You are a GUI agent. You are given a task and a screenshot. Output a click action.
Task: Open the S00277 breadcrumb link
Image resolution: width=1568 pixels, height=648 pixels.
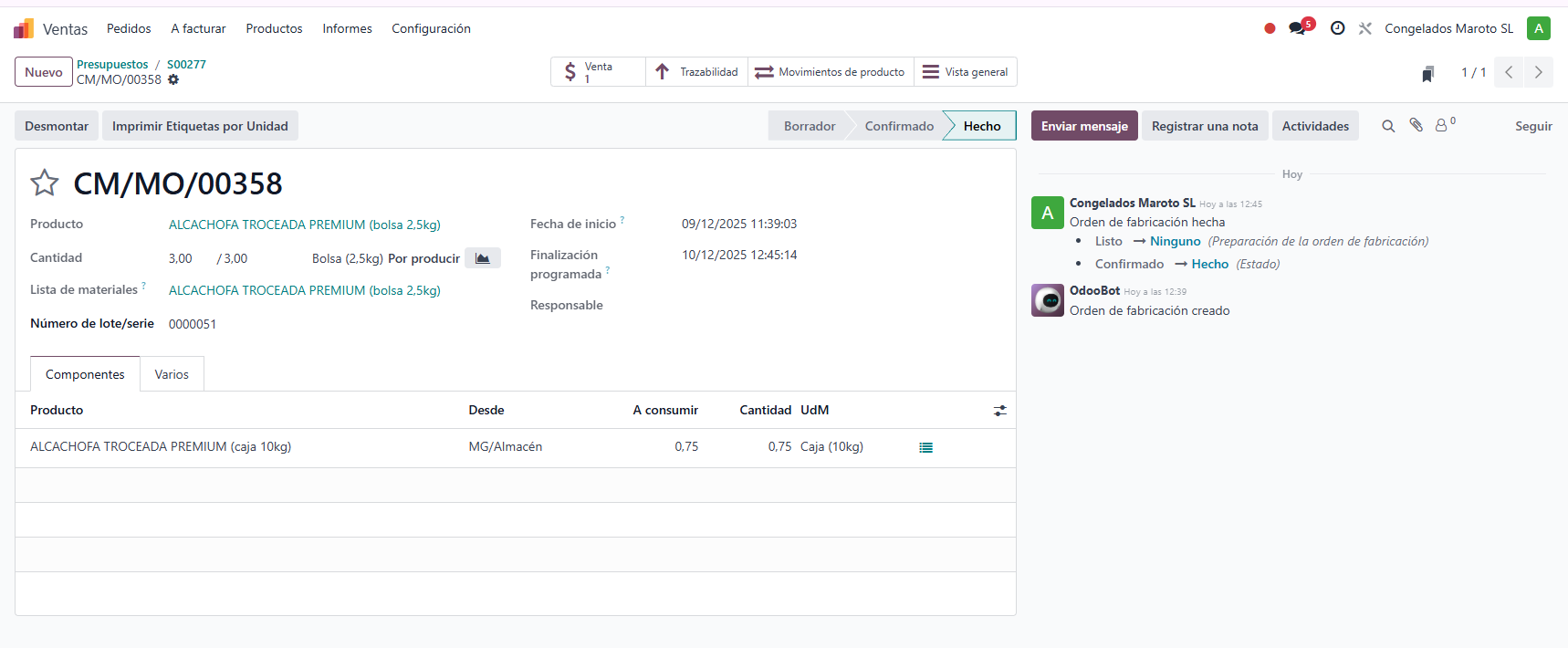(x=186, y=65)
